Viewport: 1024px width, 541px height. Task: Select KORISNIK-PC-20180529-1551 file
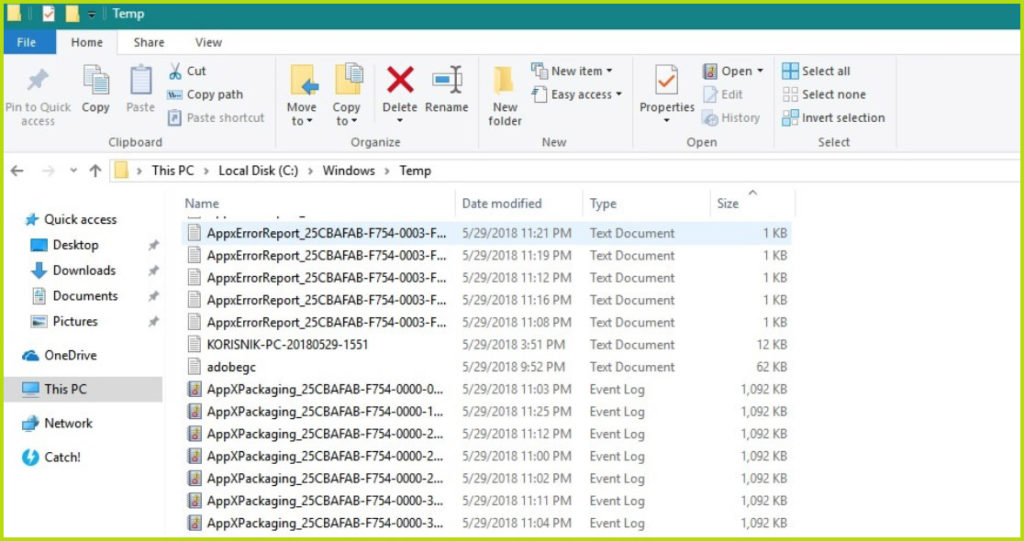[486, 344]
